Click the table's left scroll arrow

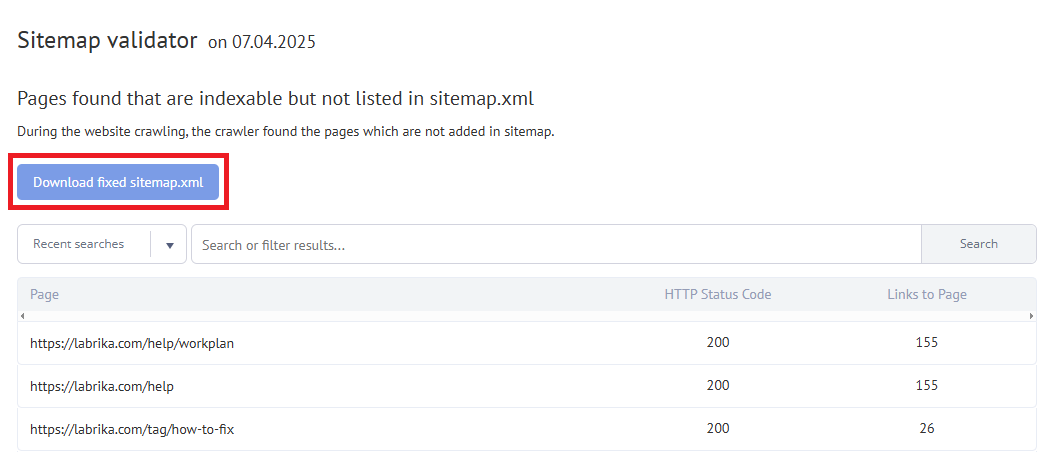coord(22,316)
